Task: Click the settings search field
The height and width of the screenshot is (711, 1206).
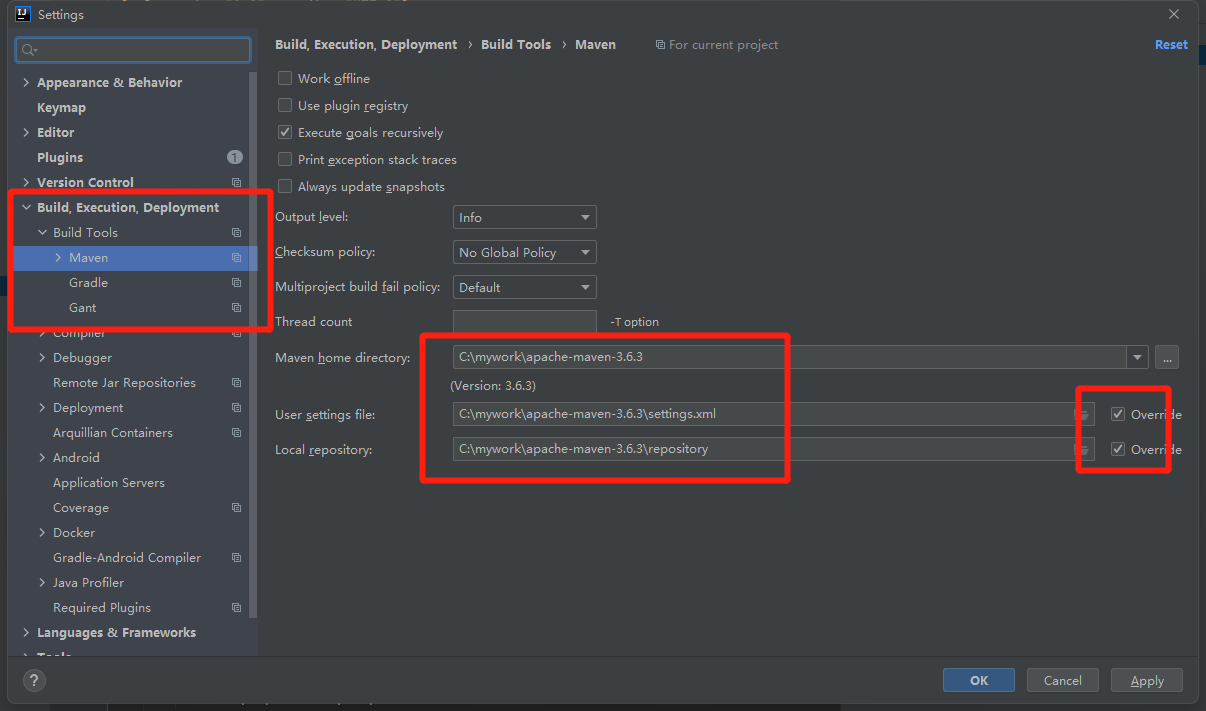Action: [133, 50]
